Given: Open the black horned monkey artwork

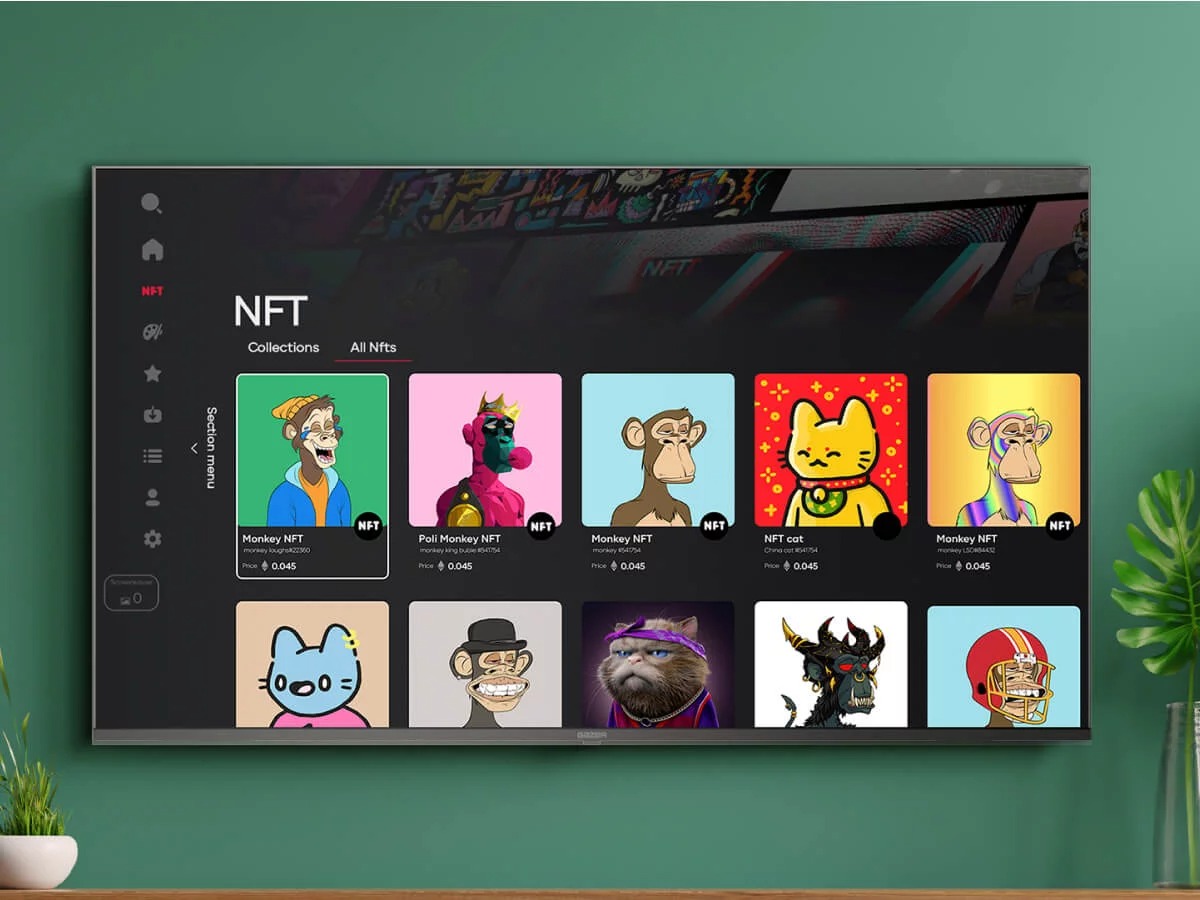Looking at the screenshot, I should pos(831,664).
